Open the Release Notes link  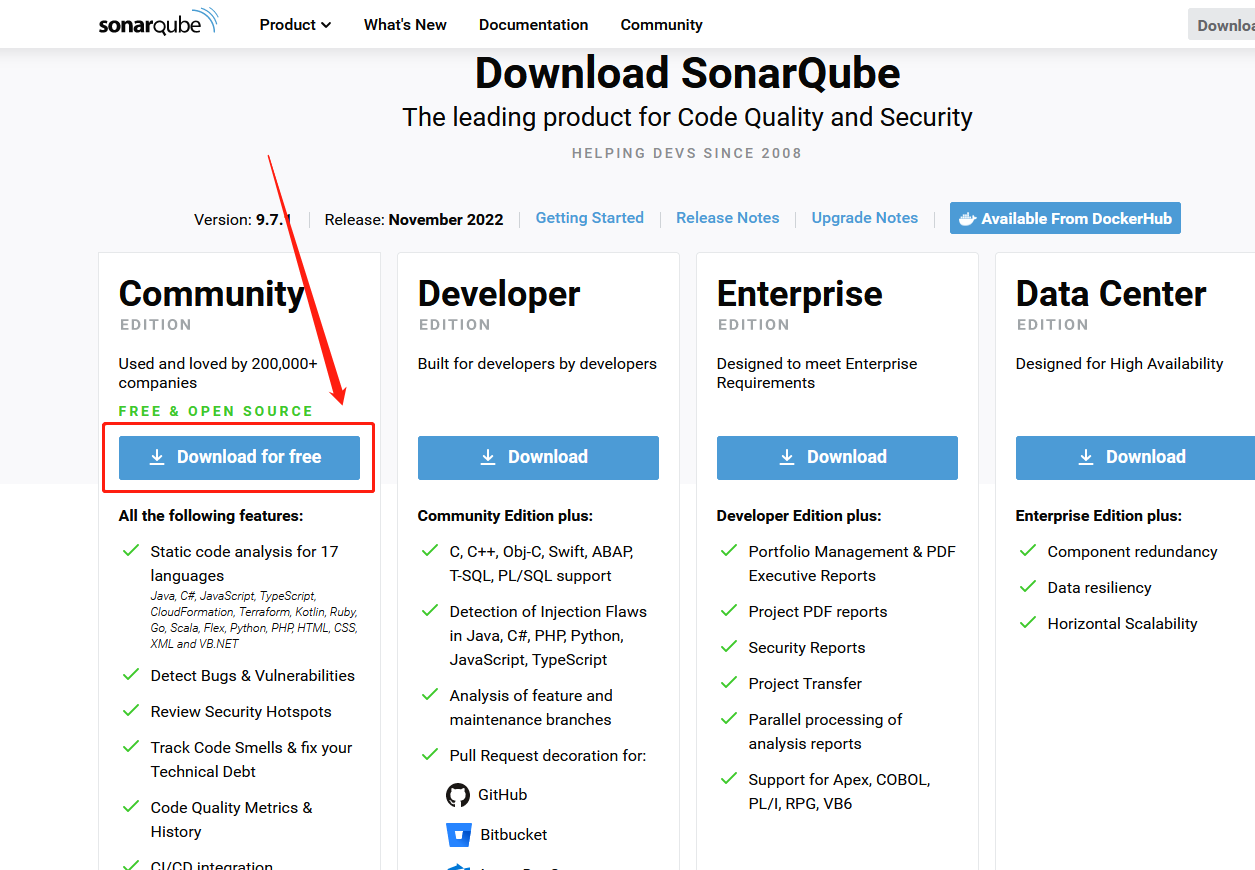pos(728,218)
